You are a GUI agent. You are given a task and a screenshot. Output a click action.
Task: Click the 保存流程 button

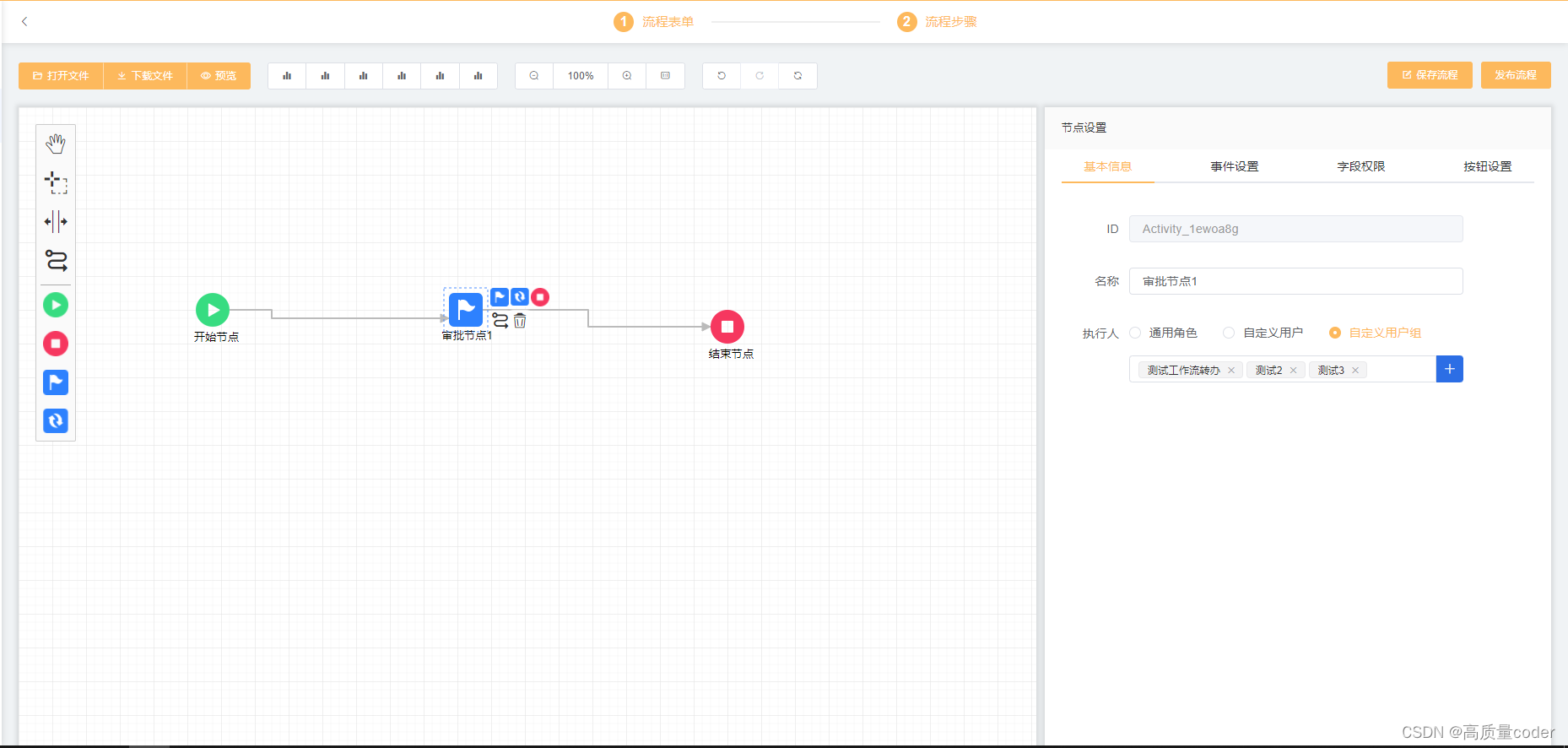click(x=1430, y=75)
